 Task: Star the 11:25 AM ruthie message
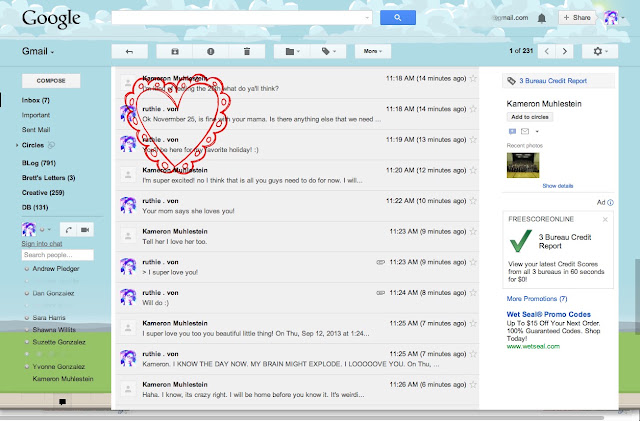click(473, 354)
